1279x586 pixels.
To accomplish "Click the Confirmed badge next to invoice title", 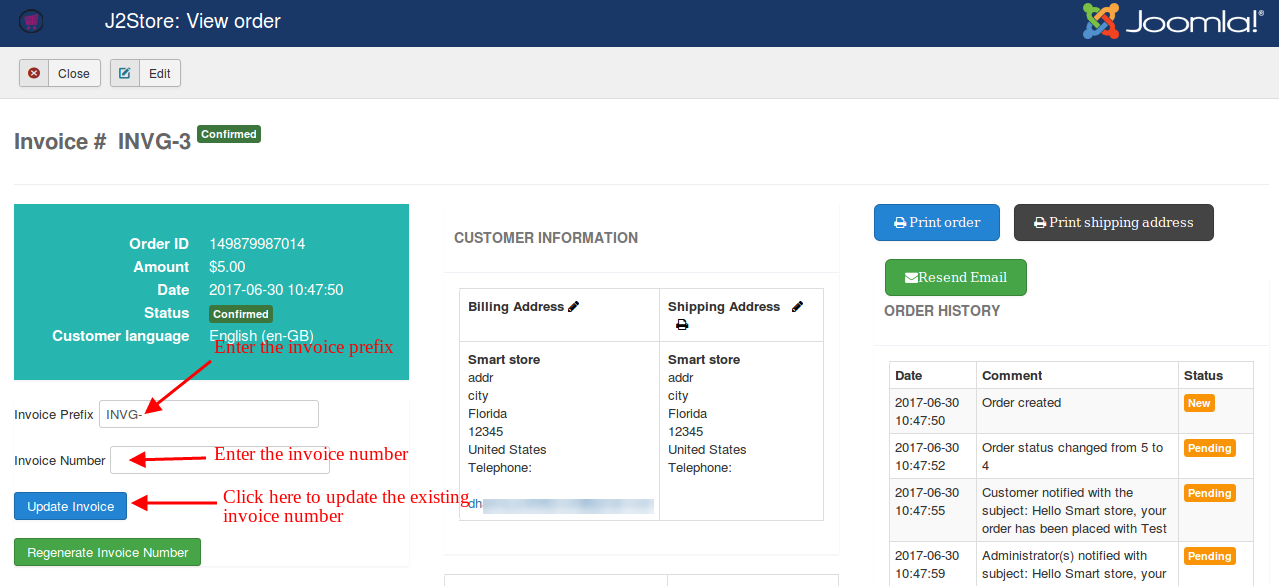I will pyautogui.click(x=229, y=134).
